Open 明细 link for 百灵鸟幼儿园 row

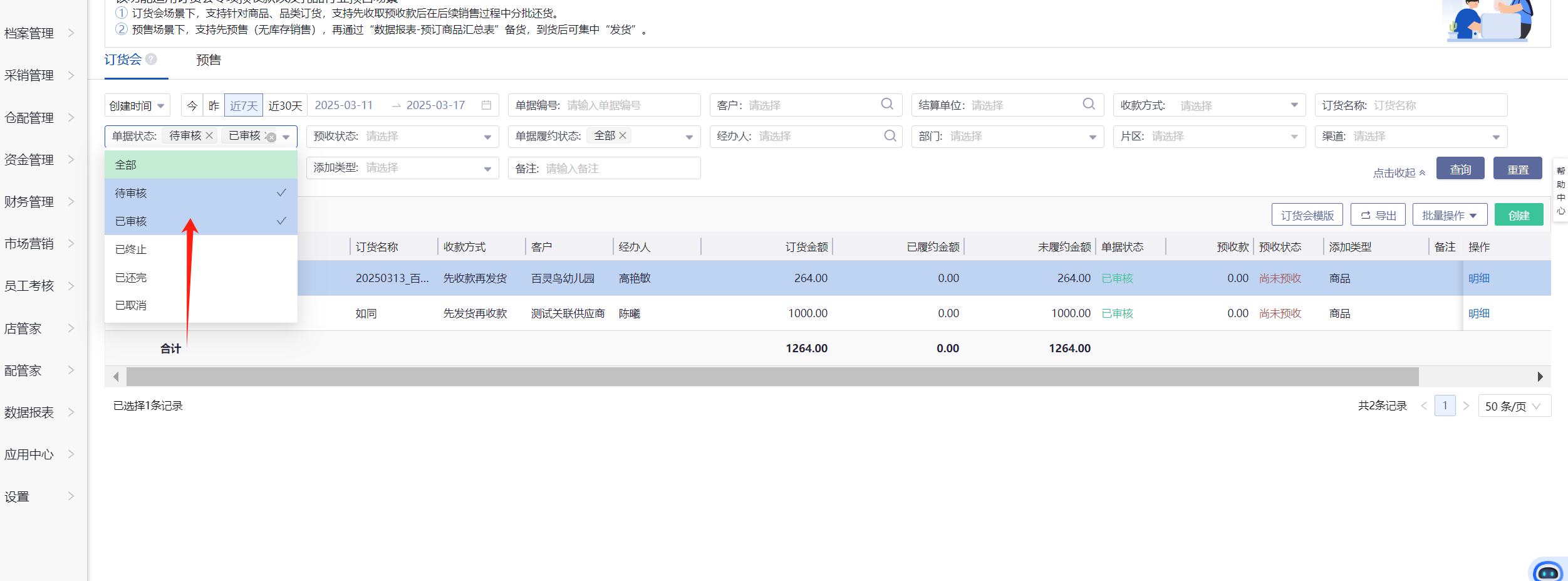(1478, 278)
